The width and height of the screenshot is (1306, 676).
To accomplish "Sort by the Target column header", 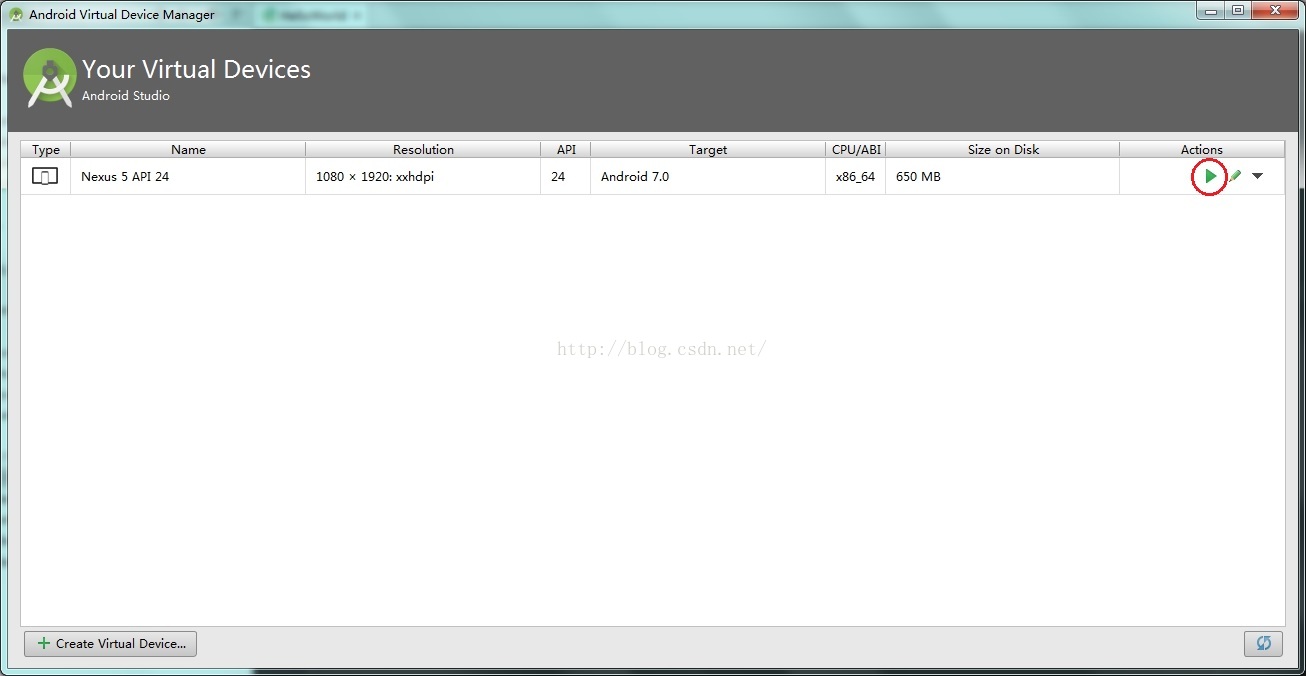I will click(708, 149).
